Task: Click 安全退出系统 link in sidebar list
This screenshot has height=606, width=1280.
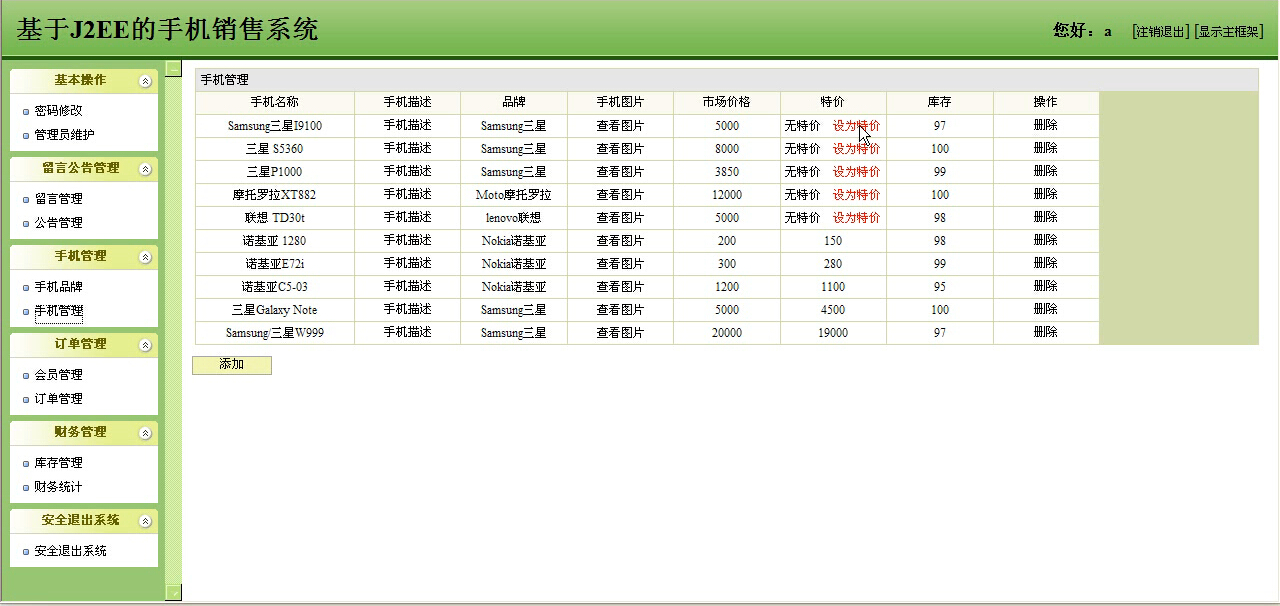Action: click(70, 551)
